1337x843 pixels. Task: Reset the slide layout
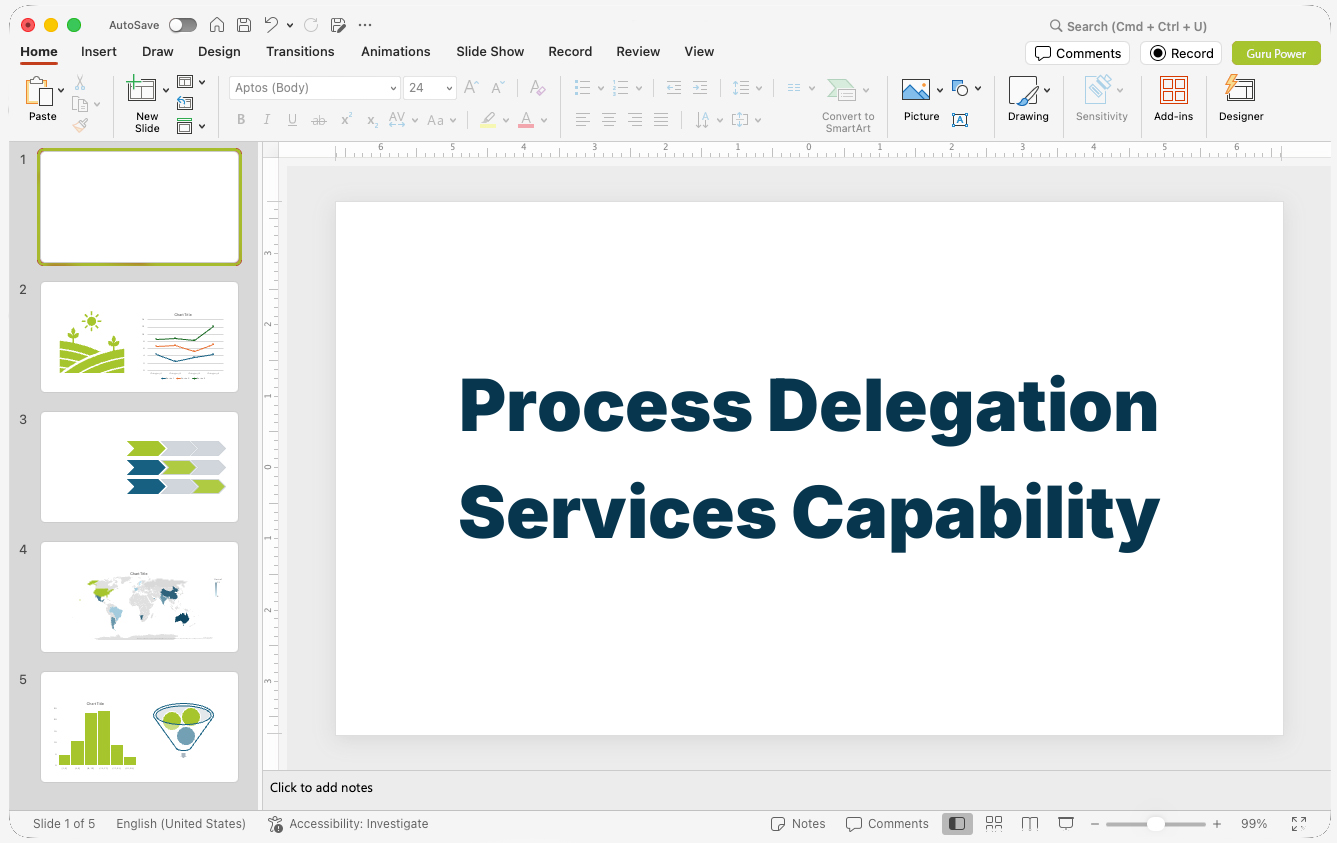[185, 103]
